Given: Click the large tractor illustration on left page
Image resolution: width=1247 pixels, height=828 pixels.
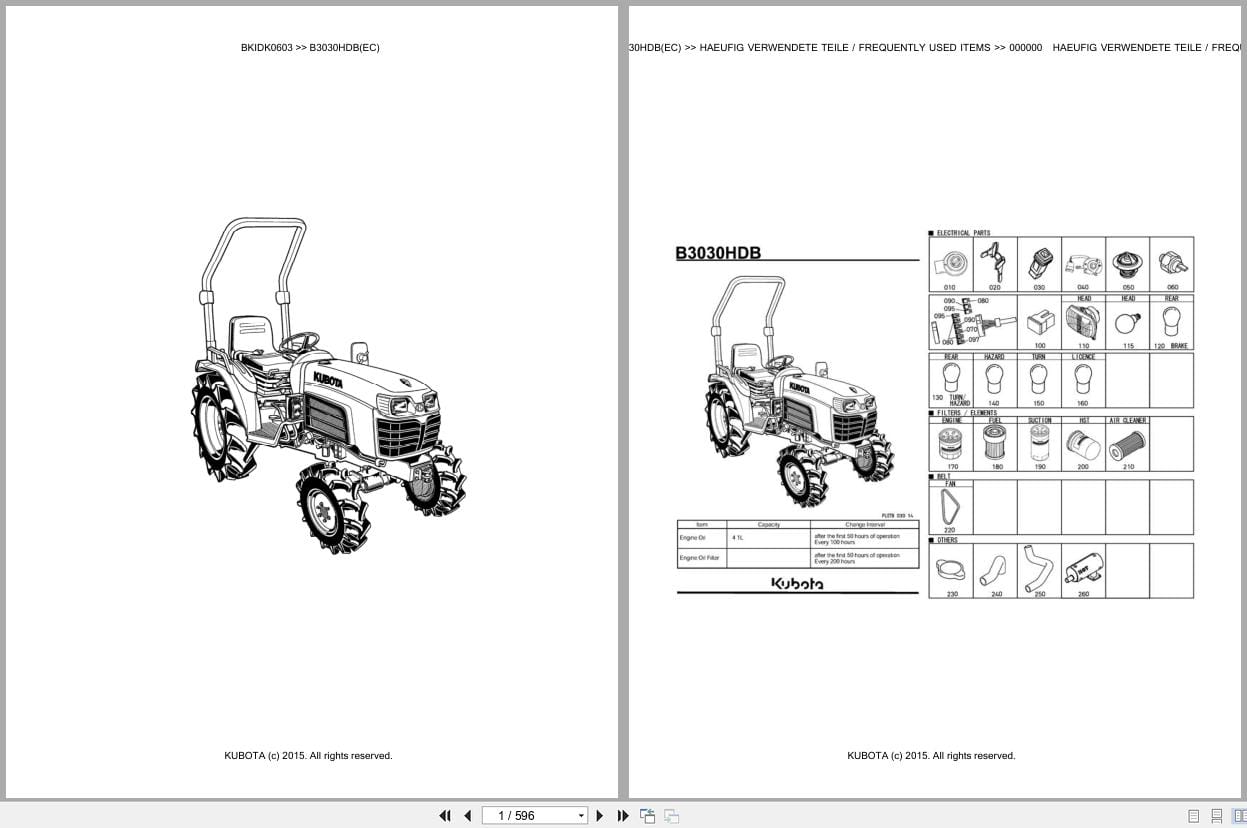Looking at the screenshot, I should pyautogui.click(x=329, y=386).
